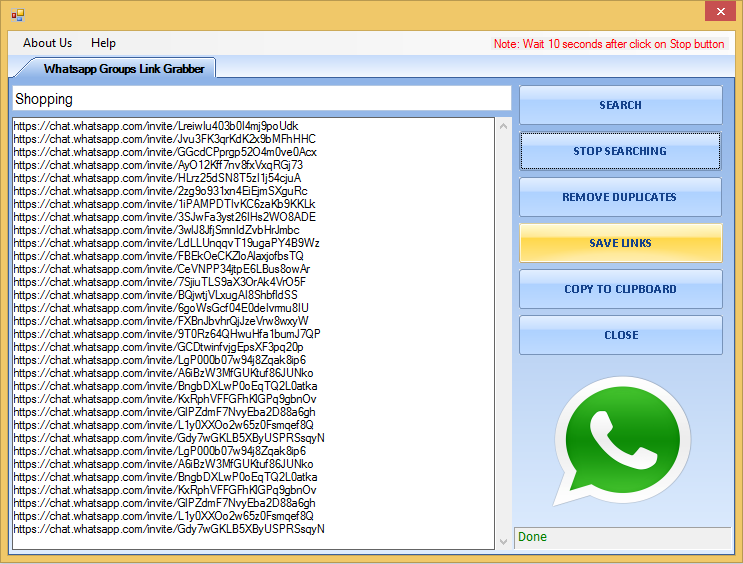
Task: Click the link ending in LdLLUnqqvT19ugaPY4B9Wz
Action: [166, 243]
